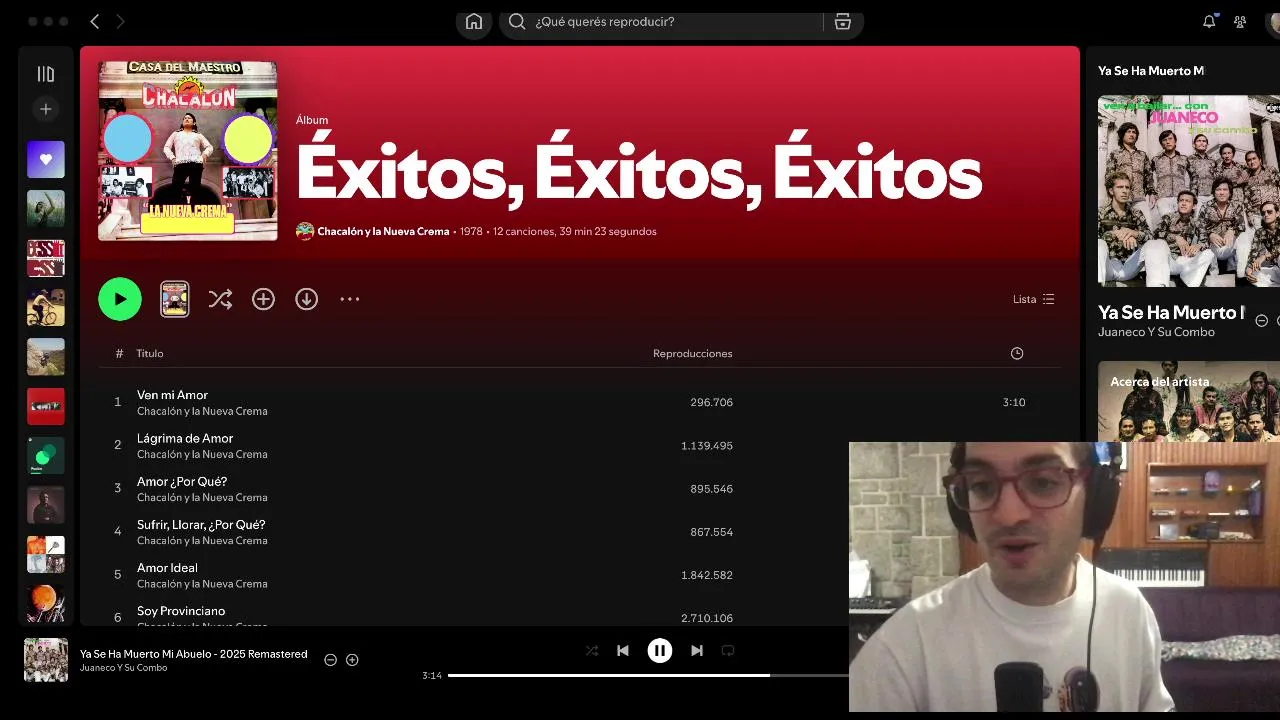Open Ya Se Ha Muerto title in right panel
The image size is (1280, 720).
click(1171, 312)
